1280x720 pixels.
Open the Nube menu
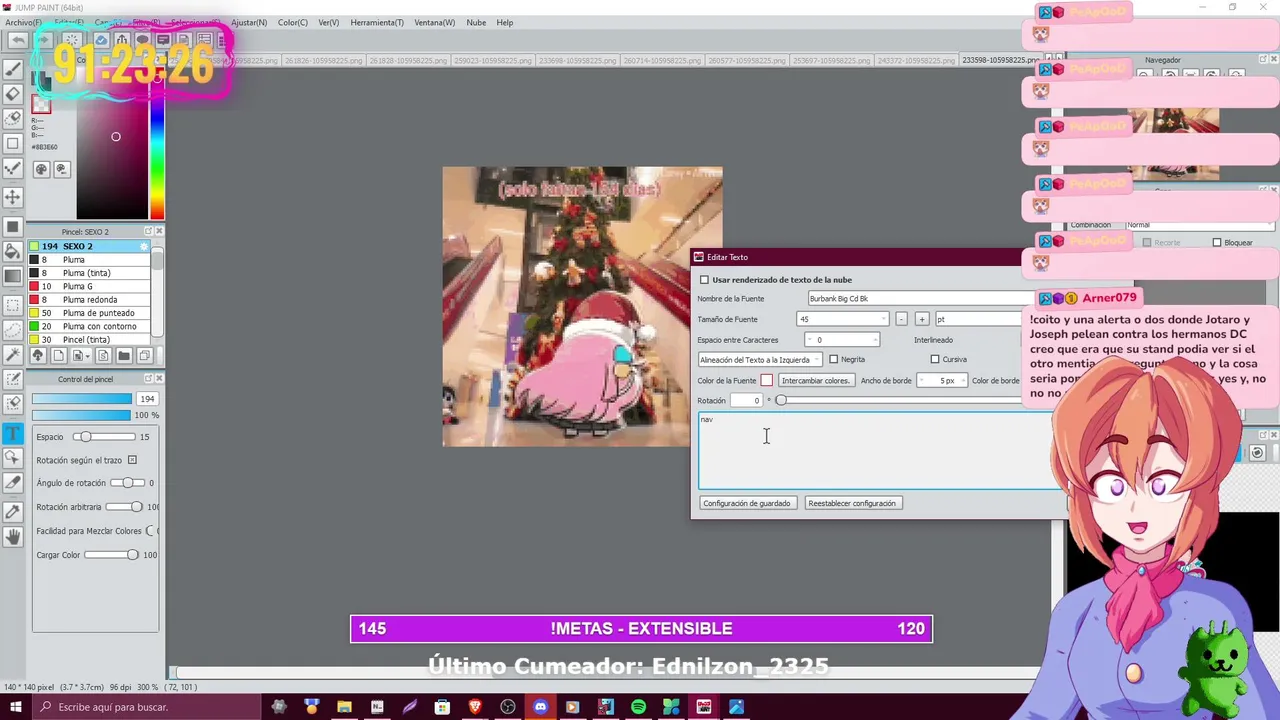pyautogui.click(x=476, y=22)
